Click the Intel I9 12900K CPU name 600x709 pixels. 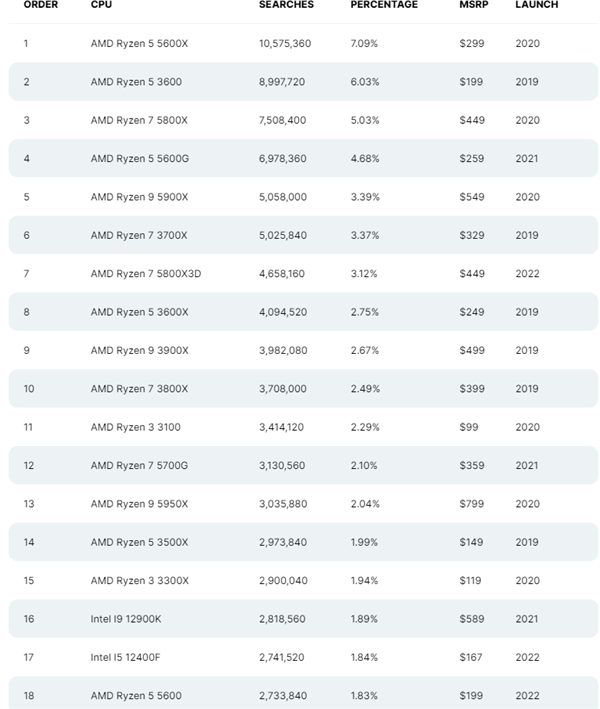click(126, 619)
